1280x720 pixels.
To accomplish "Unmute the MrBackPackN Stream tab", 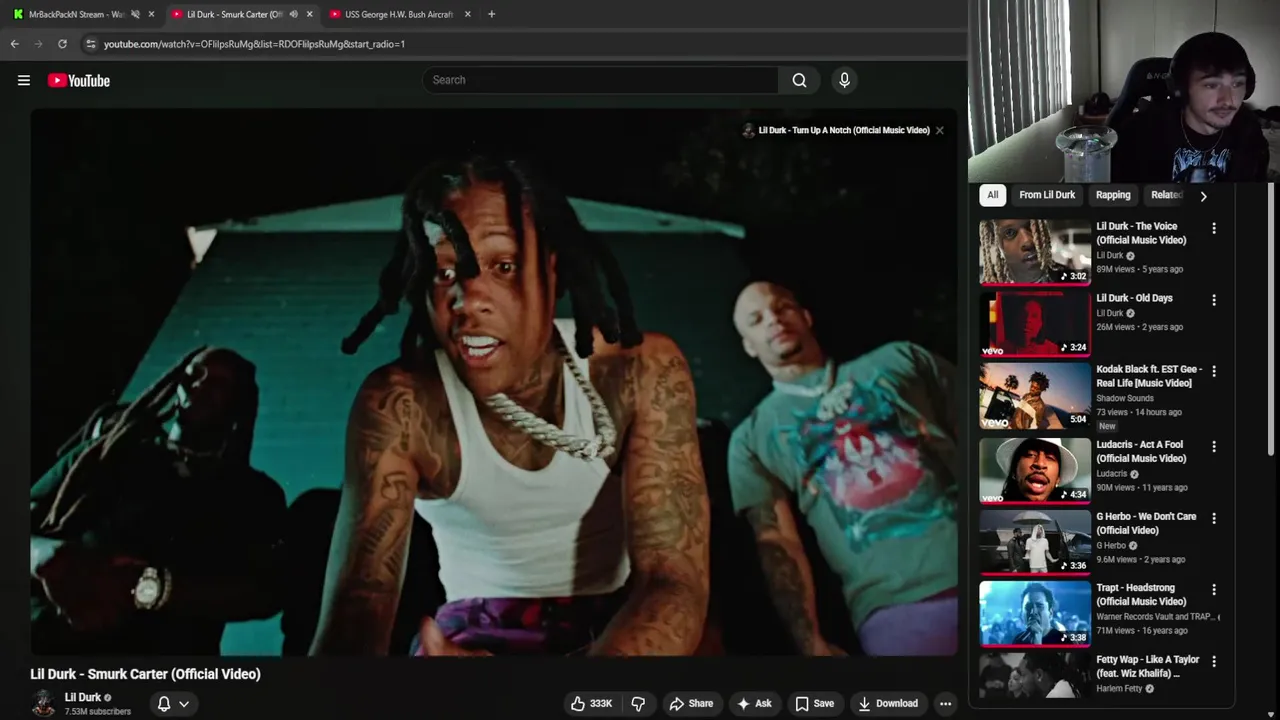I will [x=135, y=14].
